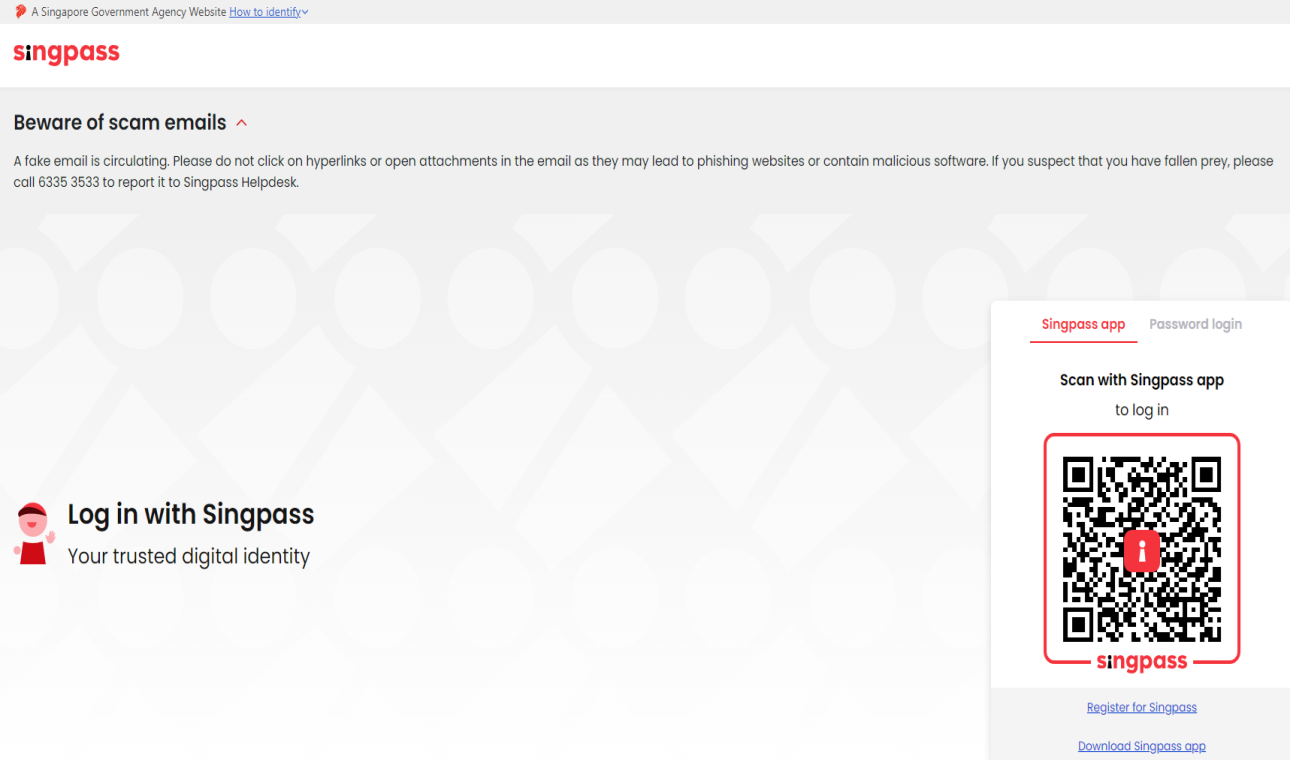Click the 'Beware of scam emails' heading
1290x760 pixels.
pos(120,123)
